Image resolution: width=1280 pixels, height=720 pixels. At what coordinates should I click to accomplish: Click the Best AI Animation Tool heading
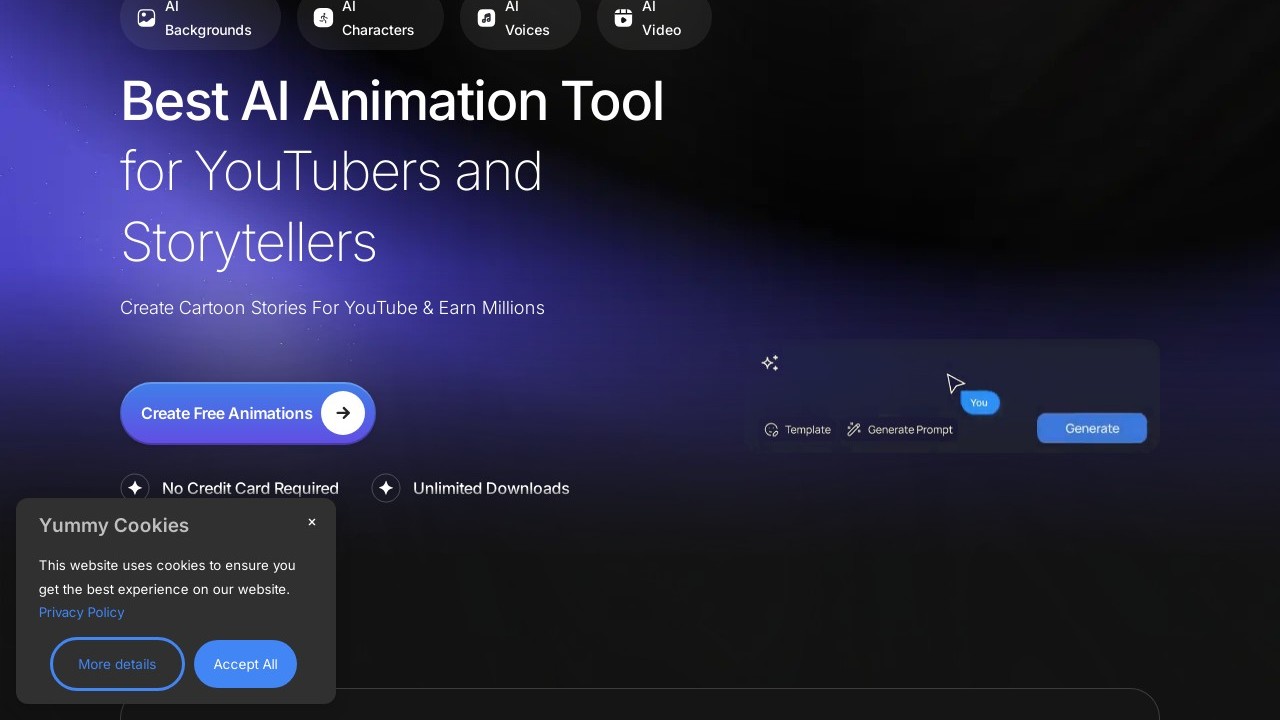click(392, 101)
